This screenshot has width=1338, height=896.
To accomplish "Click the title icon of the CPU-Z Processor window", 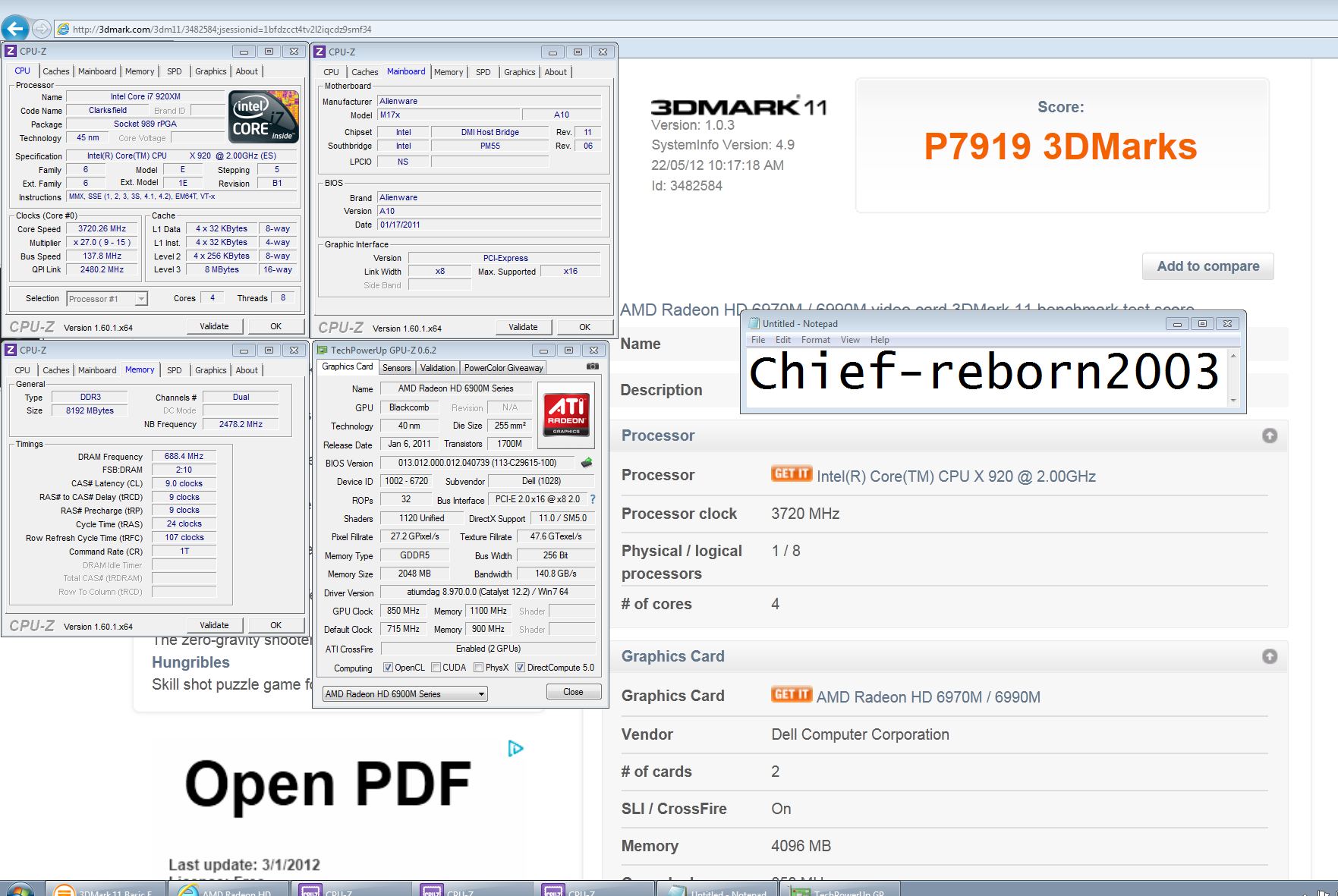I will pos(11,51).
